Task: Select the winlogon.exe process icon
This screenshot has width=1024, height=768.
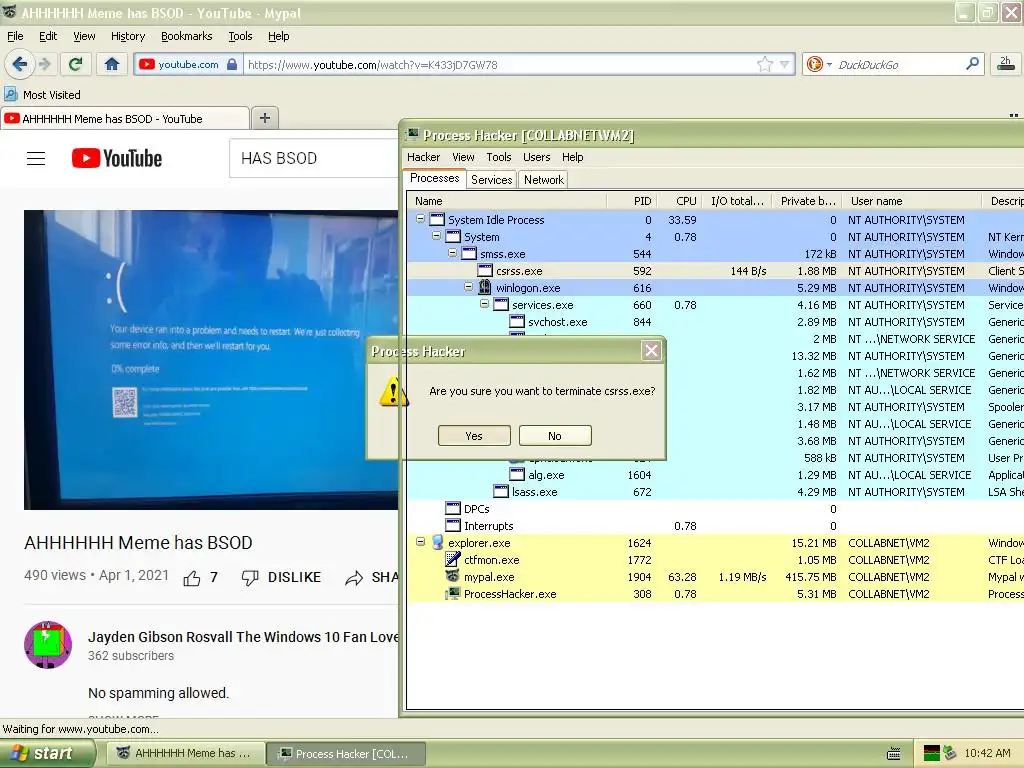Action: [485, 287]
